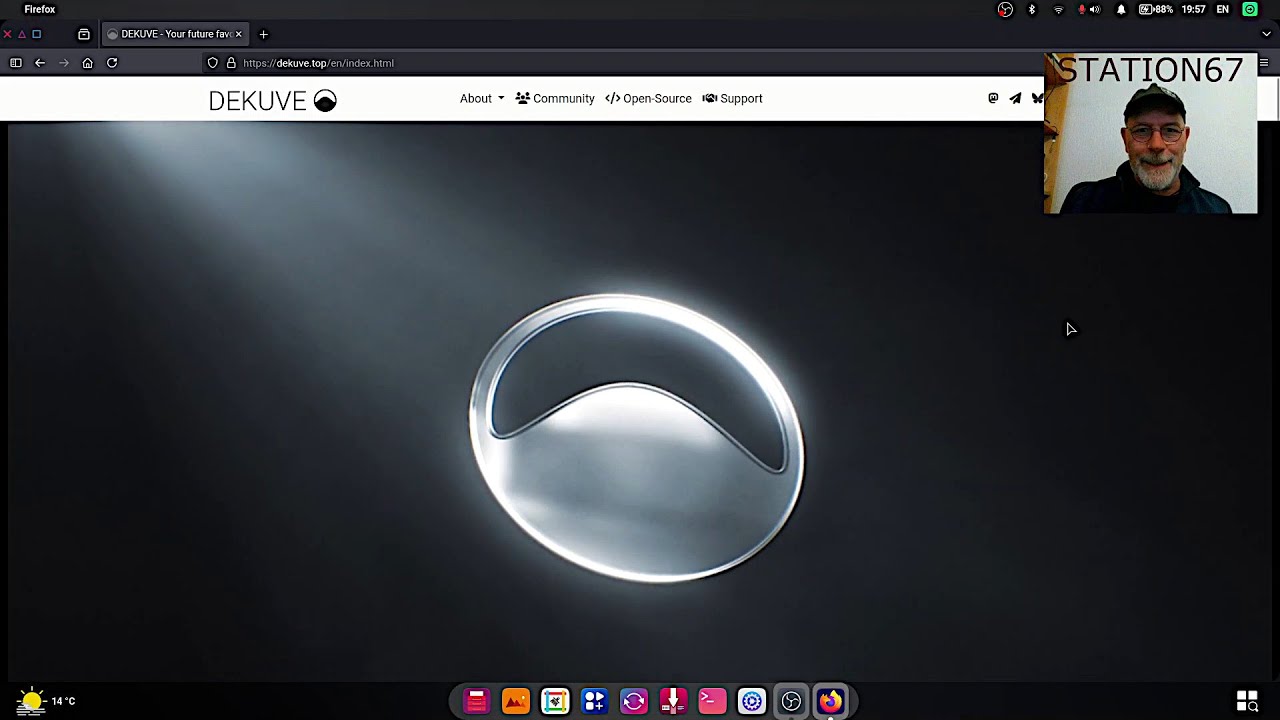Open the Community page link
This screenshot has height=720, width=1280.
point(555,98)
